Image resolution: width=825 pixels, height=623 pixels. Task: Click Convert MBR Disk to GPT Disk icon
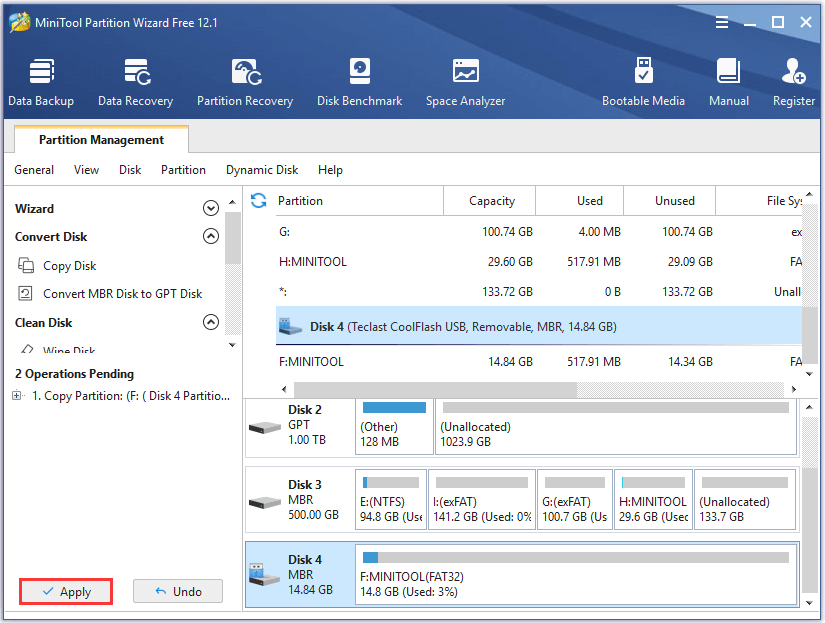25,293
